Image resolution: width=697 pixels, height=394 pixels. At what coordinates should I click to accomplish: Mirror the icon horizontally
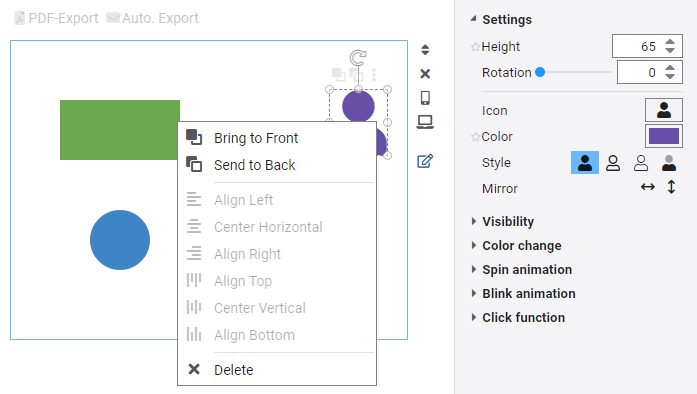(648, 187)
